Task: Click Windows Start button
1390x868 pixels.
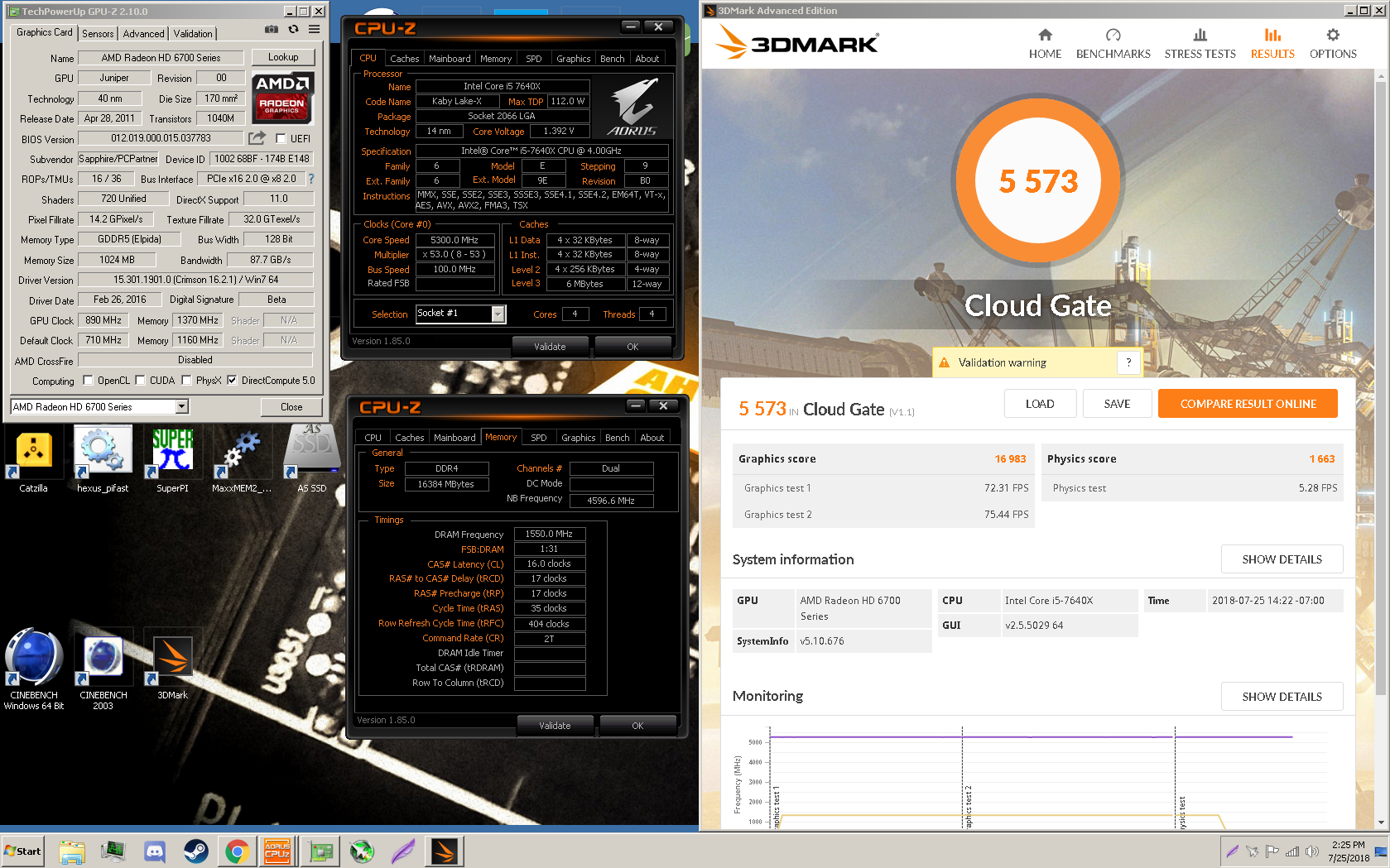Action: click(x=23, y=851)
